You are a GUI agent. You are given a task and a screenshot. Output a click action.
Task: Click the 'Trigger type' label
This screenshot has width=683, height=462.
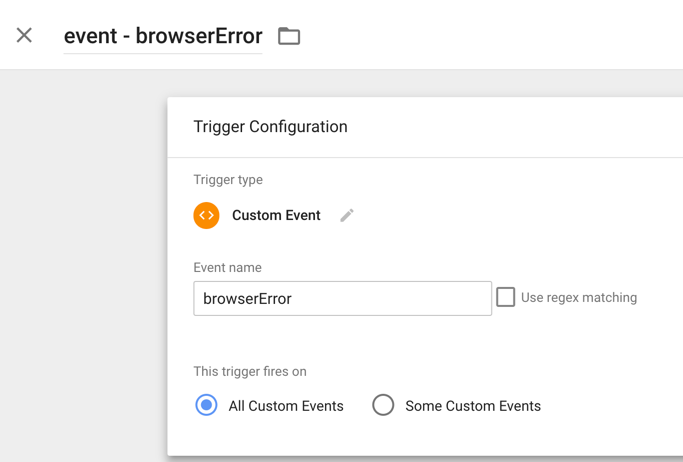pyautogui.click(x=228, y=179)
